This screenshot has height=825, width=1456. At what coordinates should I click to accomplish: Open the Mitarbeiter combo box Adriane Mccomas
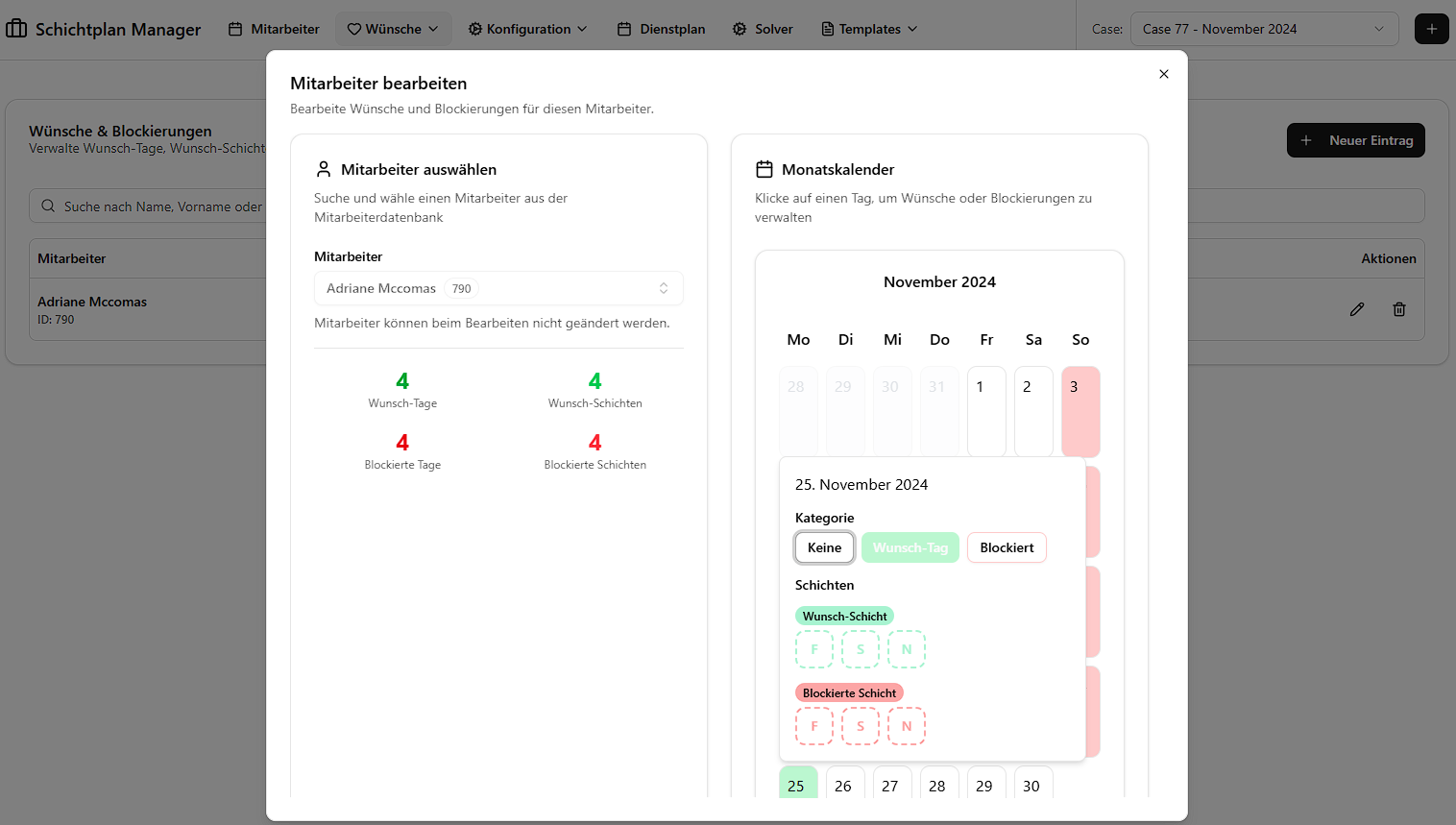pyautogui.click(x=497, y=288)
